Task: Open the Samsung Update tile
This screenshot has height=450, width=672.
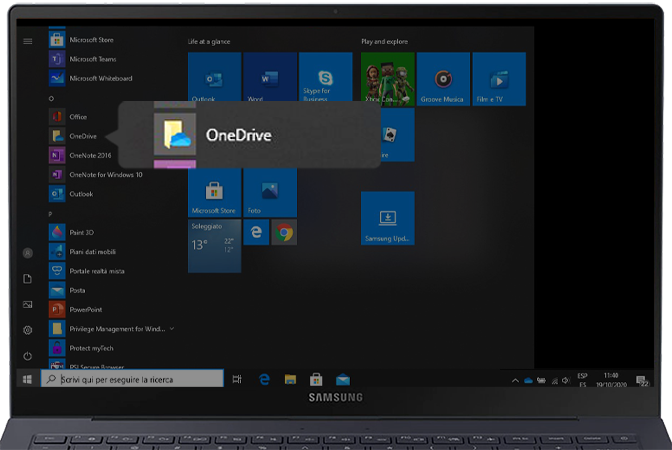Action: coord(388,218)
